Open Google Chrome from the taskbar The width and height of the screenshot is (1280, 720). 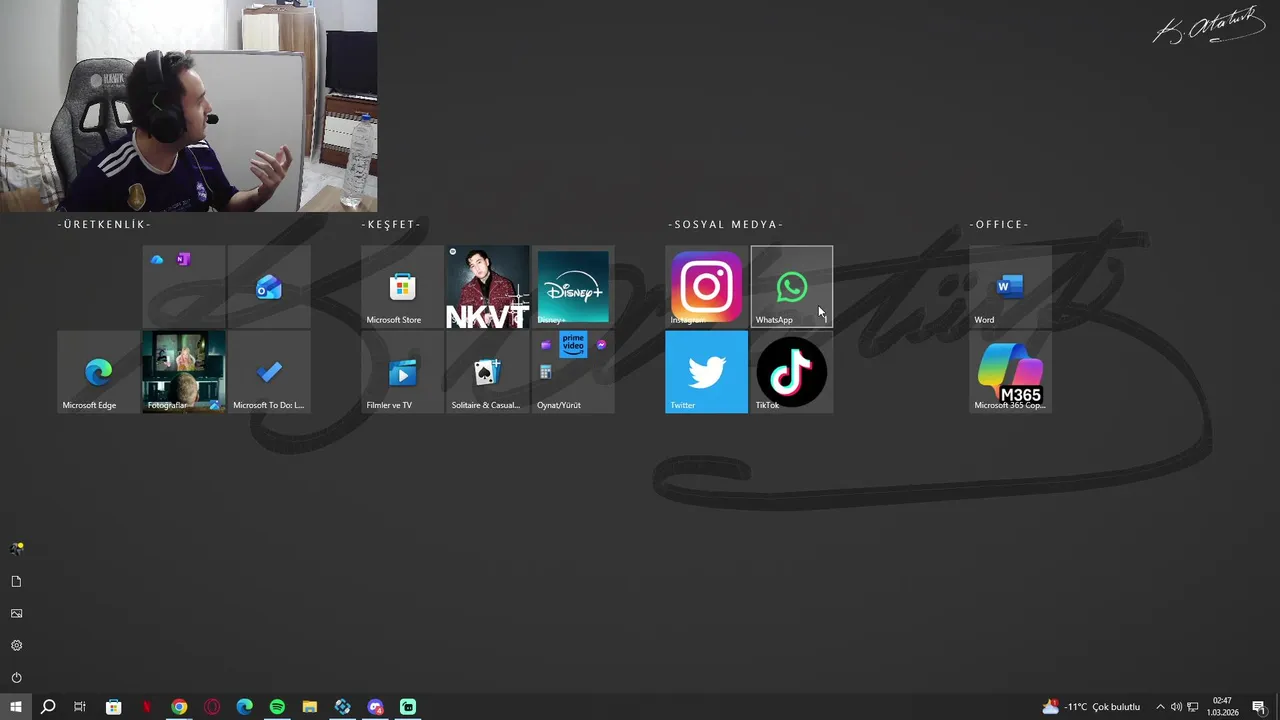point(179,707)
